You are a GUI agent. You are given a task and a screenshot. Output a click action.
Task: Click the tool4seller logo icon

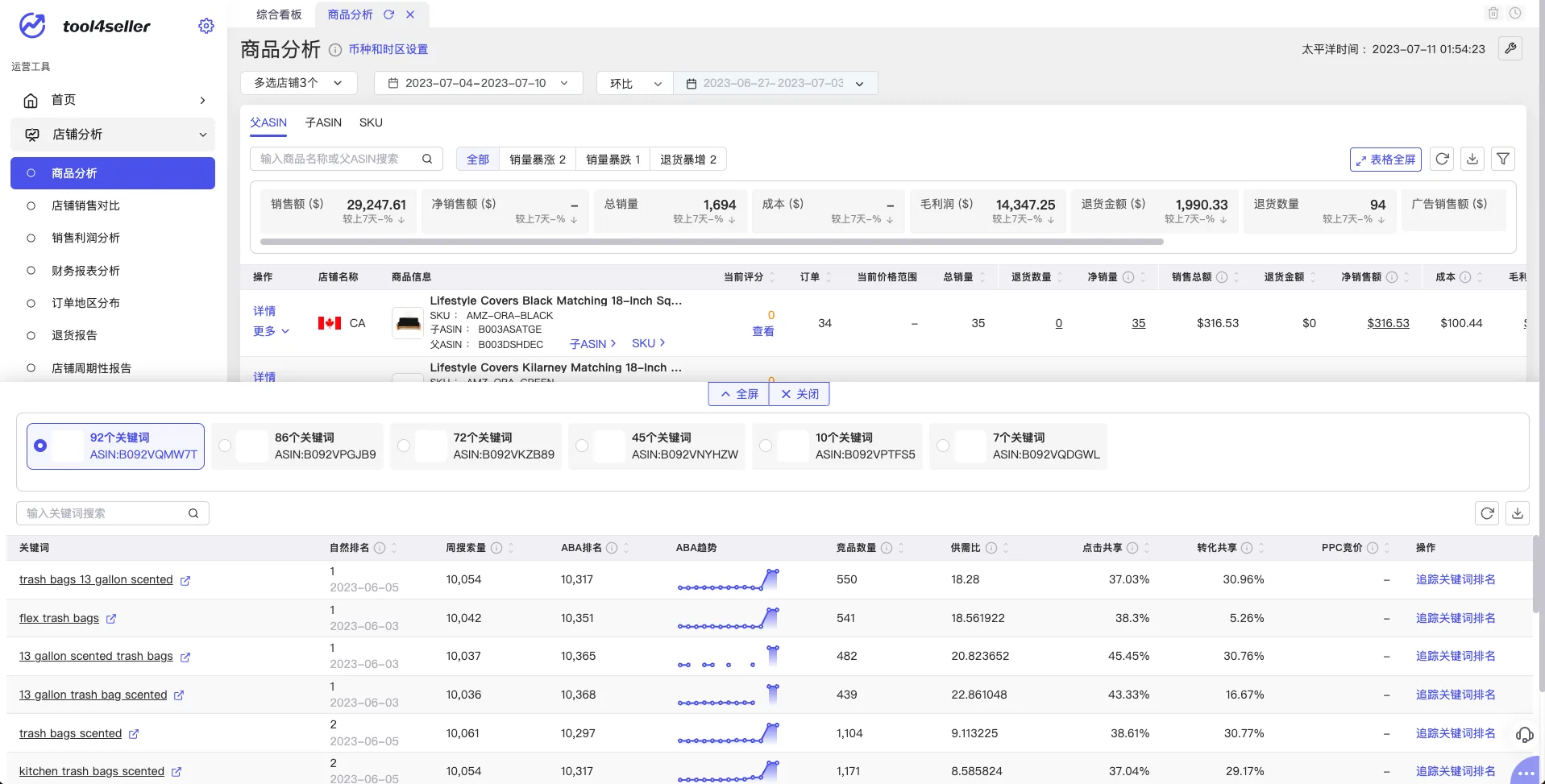point(32,26)
